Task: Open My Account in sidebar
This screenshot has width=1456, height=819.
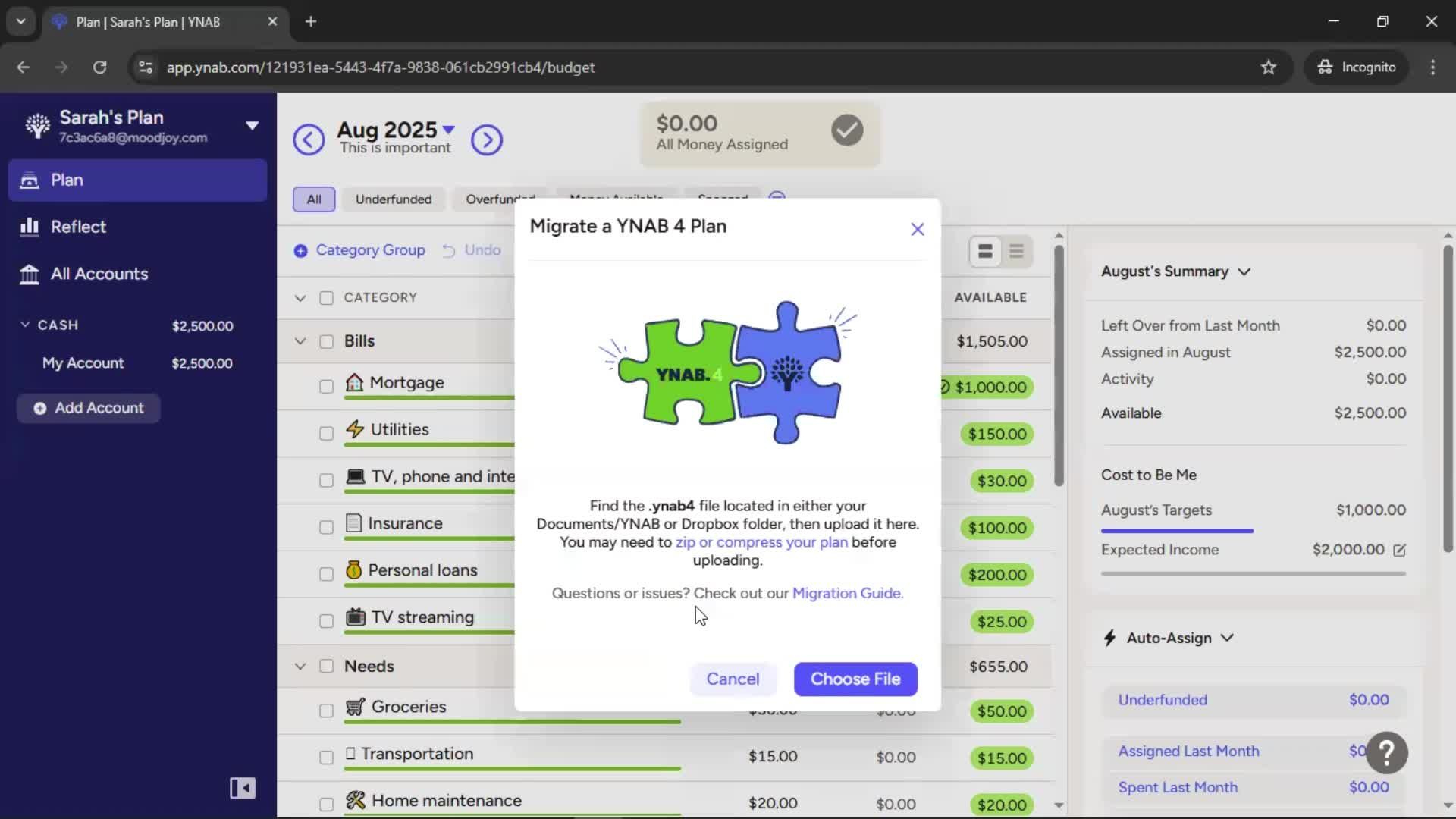Action: [x=137, y=363]
